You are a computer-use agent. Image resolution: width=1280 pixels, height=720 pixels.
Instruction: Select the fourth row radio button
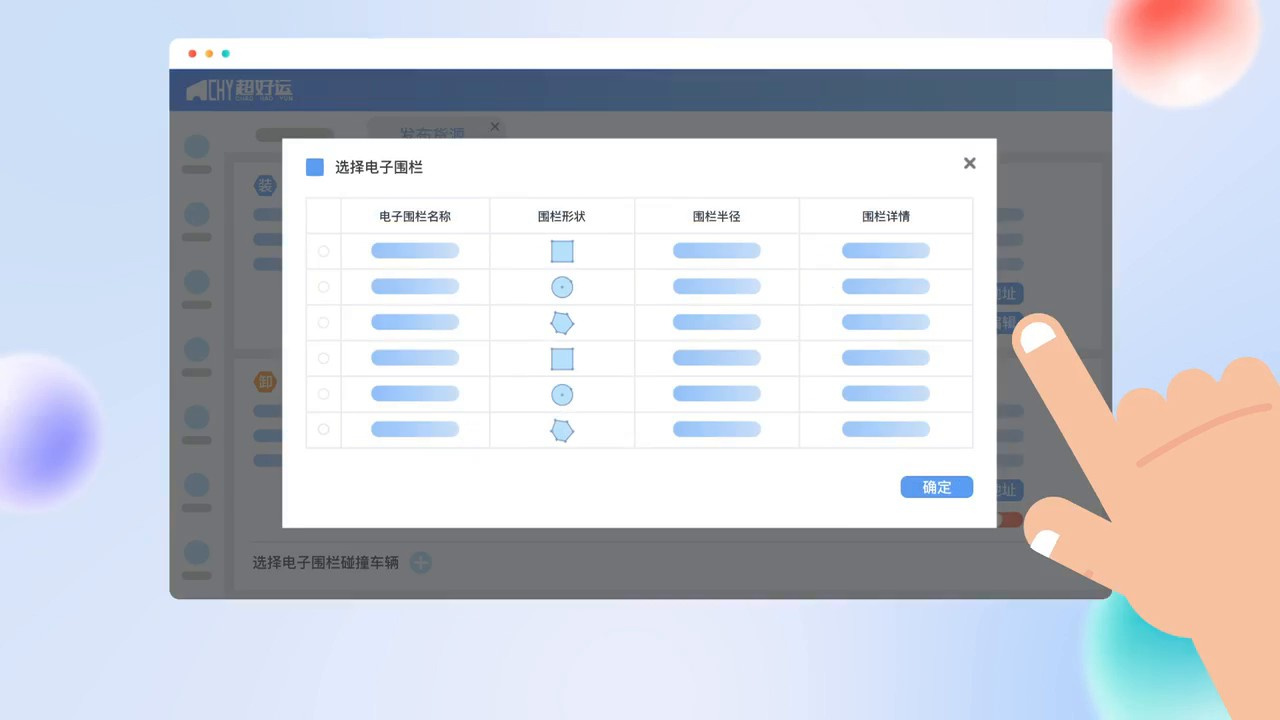(x=323, y=358)
